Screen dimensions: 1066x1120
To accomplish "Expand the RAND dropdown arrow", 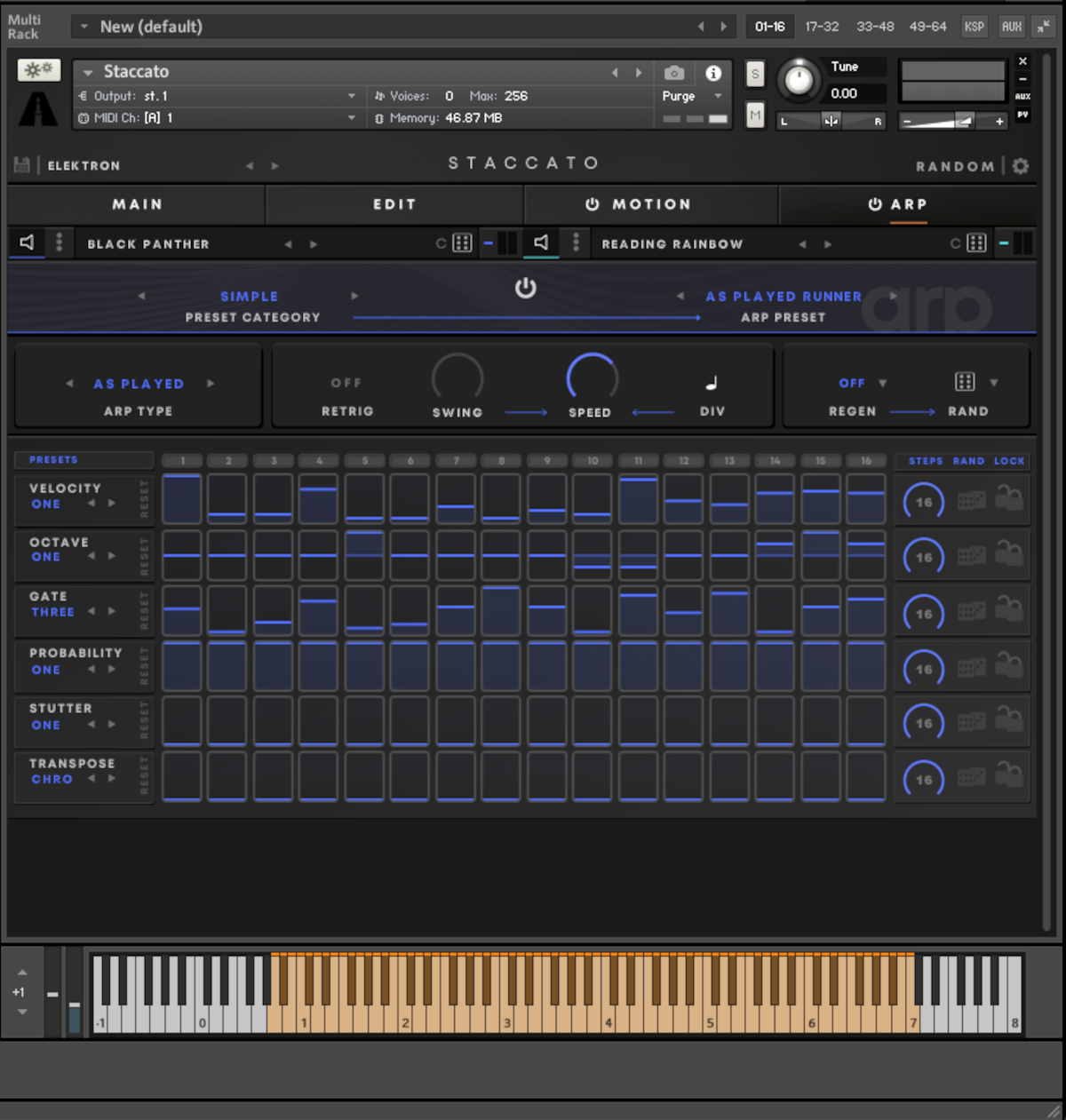I will (x=993, y=383).
